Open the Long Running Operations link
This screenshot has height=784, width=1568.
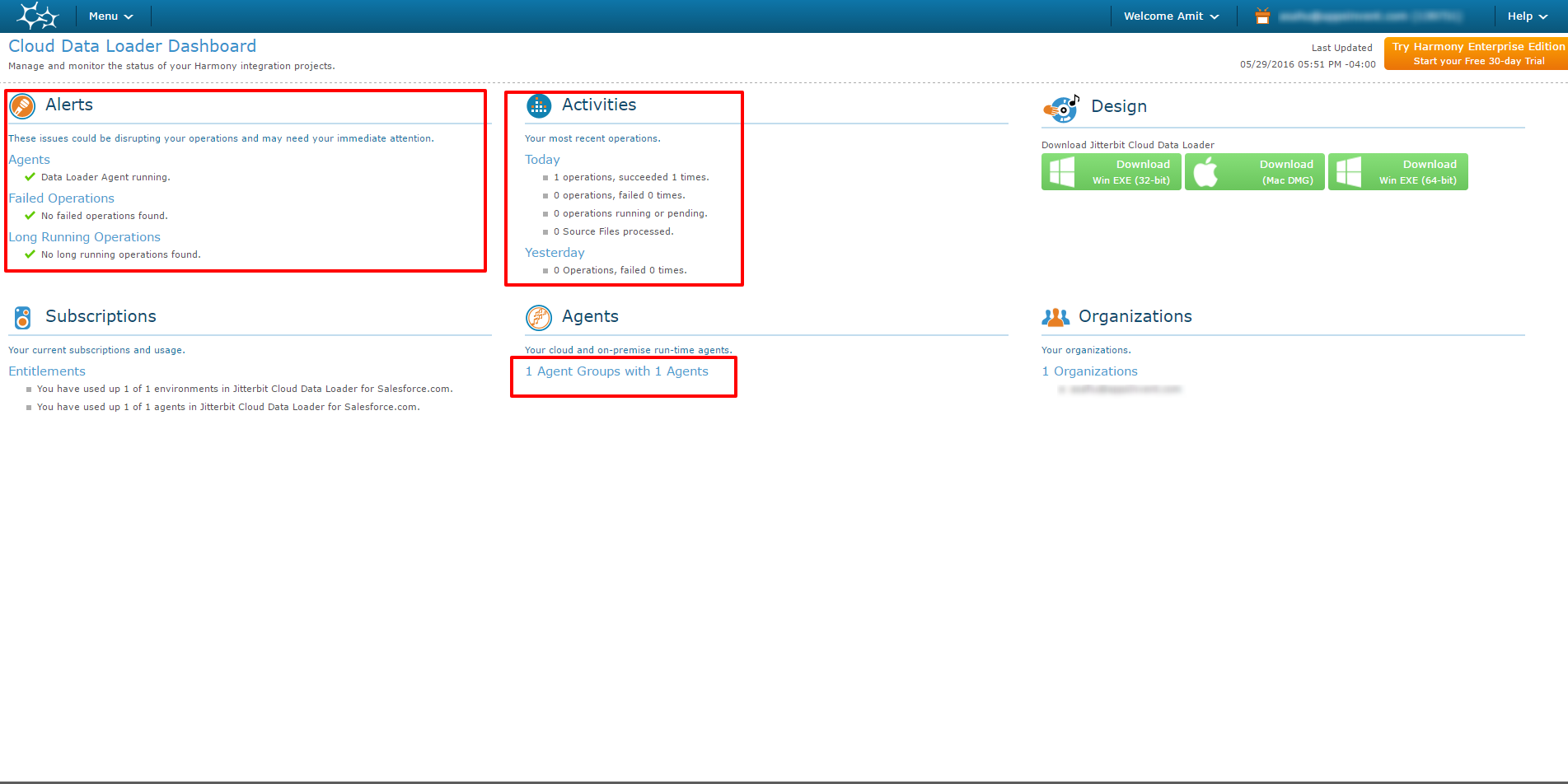pos(85,237)
